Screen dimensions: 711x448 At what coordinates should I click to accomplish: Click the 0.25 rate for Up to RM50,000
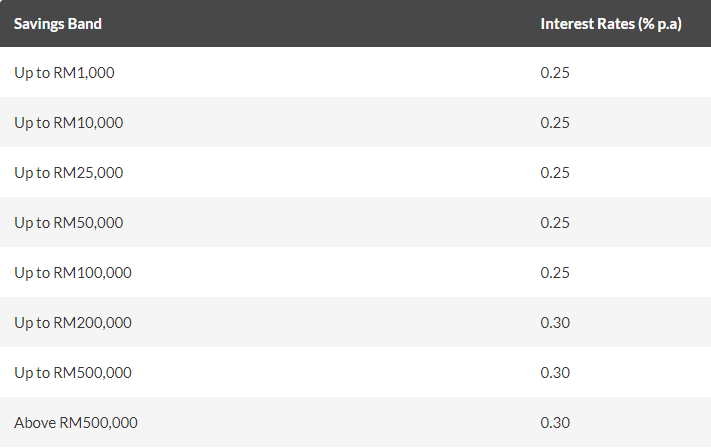(x=555, y=222)
